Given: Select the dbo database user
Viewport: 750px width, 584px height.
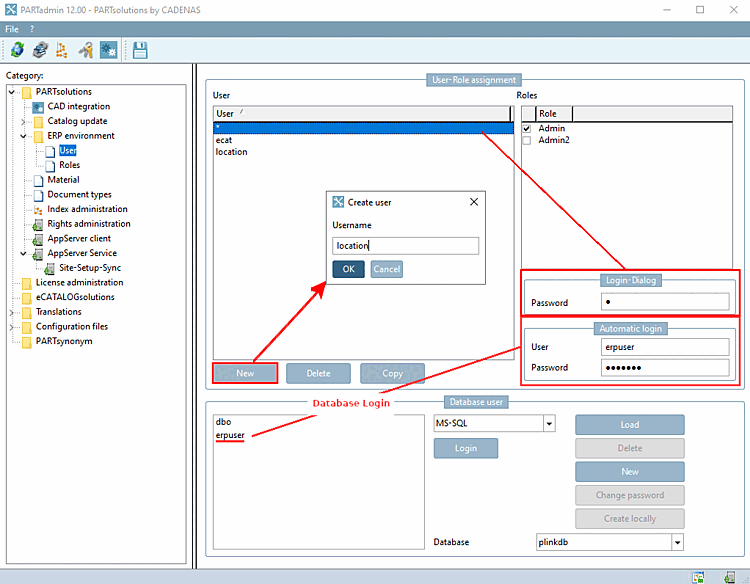Looking at the screenshot, I should point(223,422).
